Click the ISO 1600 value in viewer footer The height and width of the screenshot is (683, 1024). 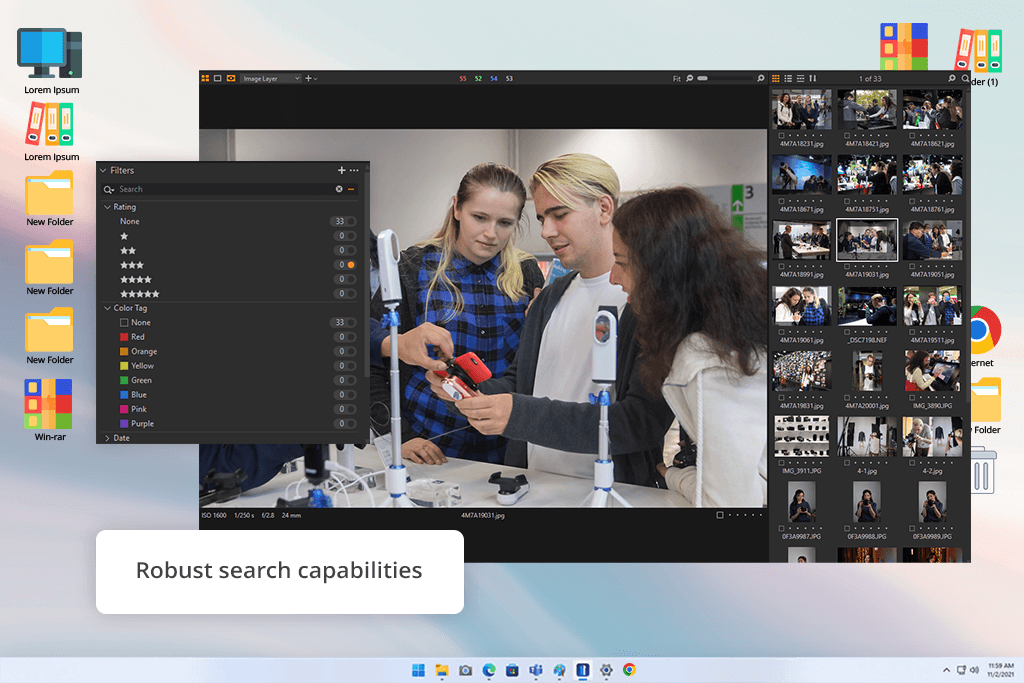(x=214, y=516)
